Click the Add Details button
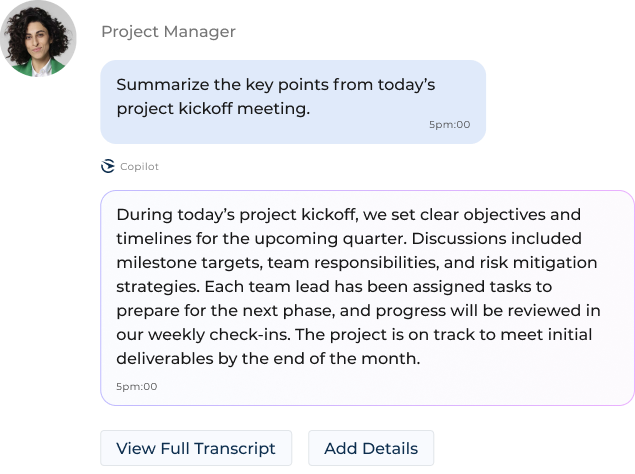This screenshot has height=474, width=635. coord(371,448)
